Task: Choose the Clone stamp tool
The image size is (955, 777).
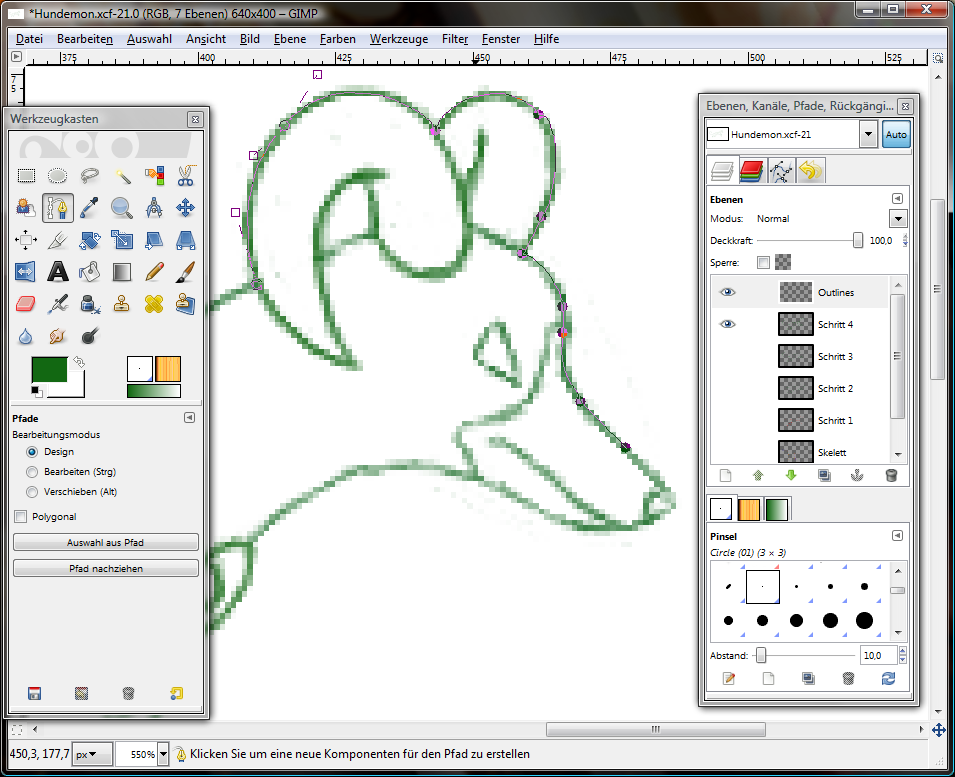Action: (x=122, y=303)
